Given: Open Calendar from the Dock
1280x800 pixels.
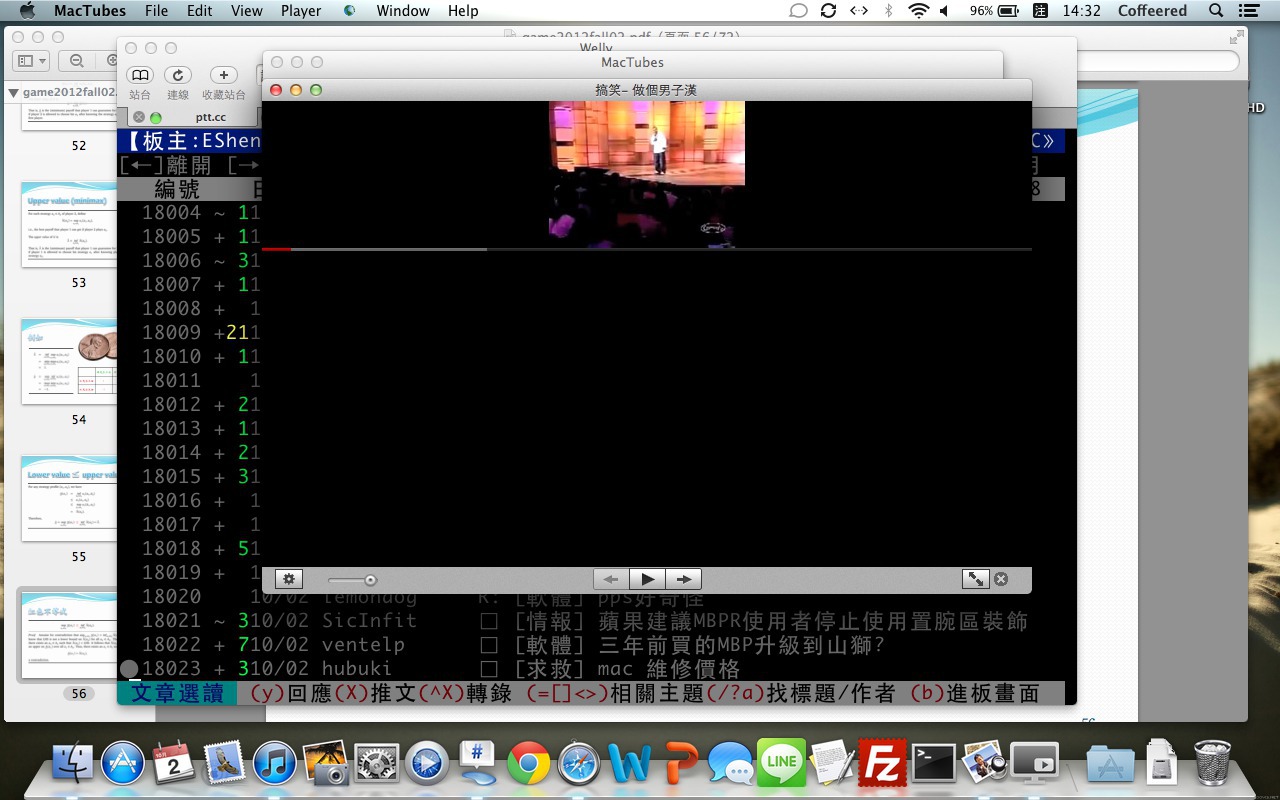Looking at the screenshot, I should click(174, 764).
